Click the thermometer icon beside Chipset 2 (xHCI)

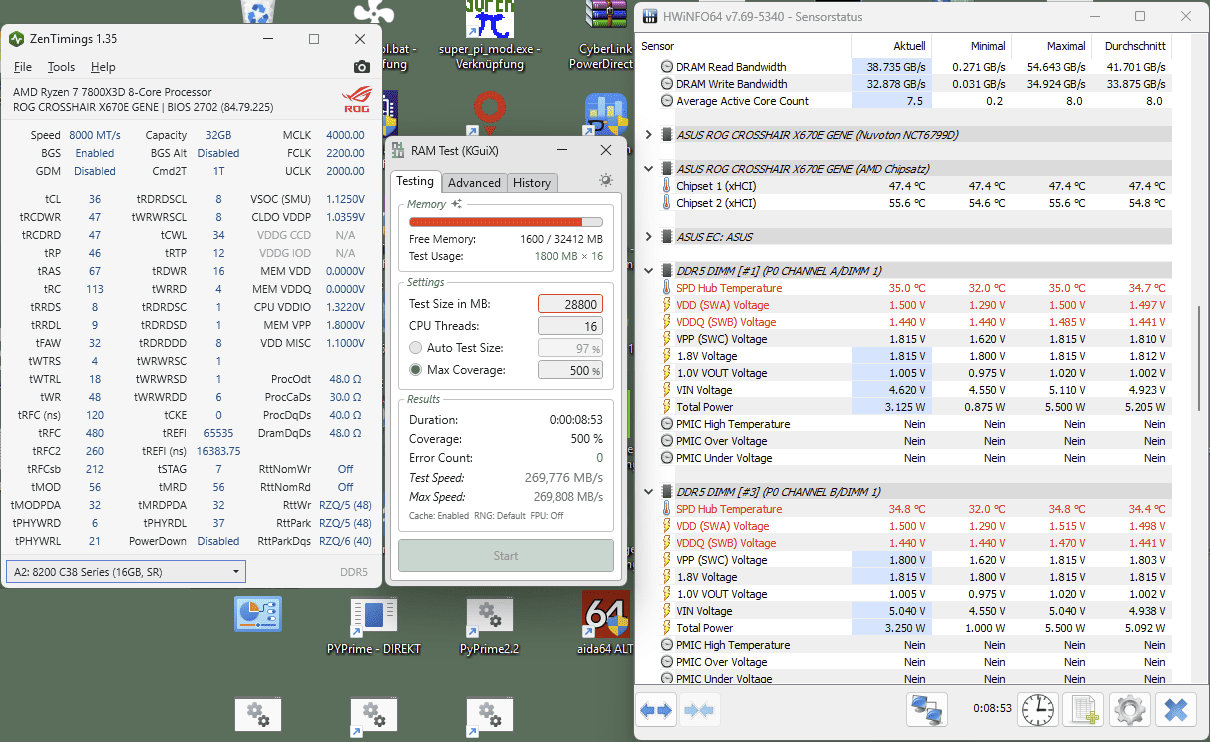667,203
